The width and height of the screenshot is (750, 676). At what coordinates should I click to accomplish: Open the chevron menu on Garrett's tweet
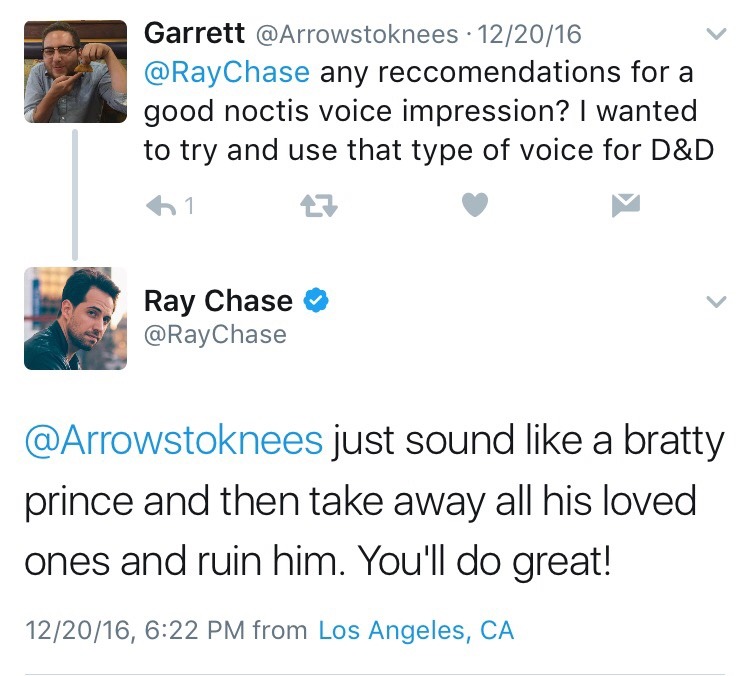(x=716, y=34)
